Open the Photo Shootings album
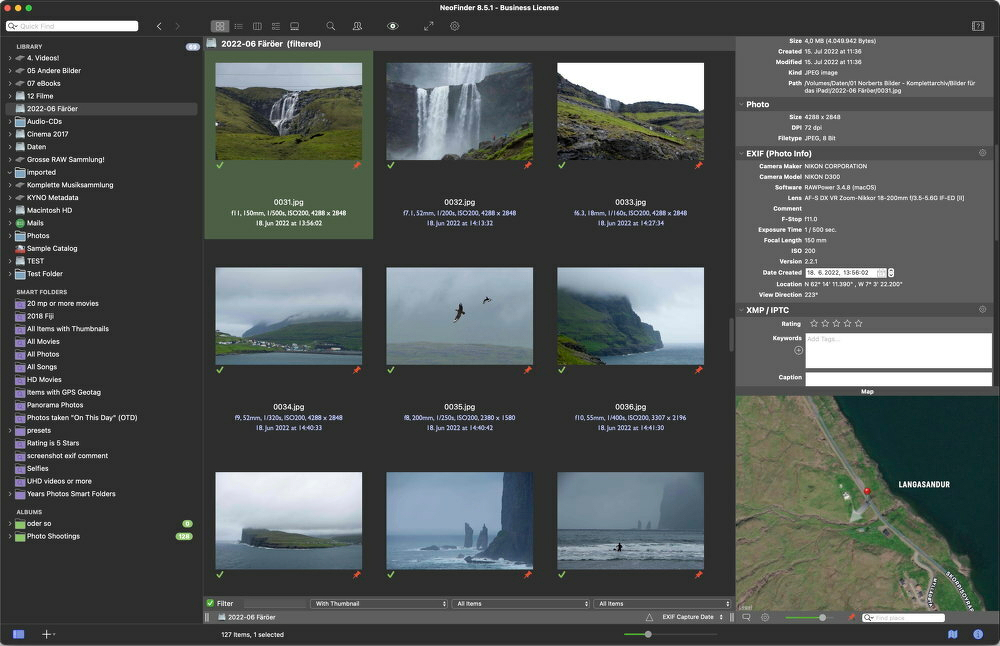 [x=53, y=536]
